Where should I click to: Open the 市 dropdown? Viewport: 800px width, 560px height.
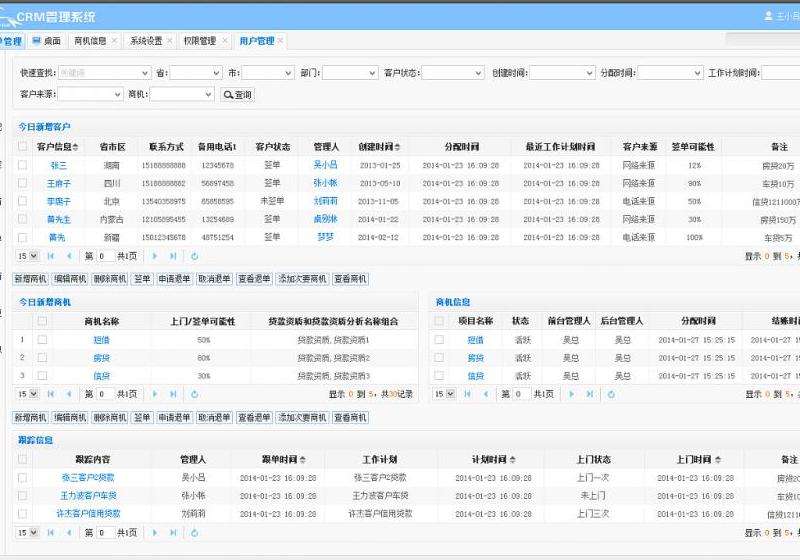268,73
